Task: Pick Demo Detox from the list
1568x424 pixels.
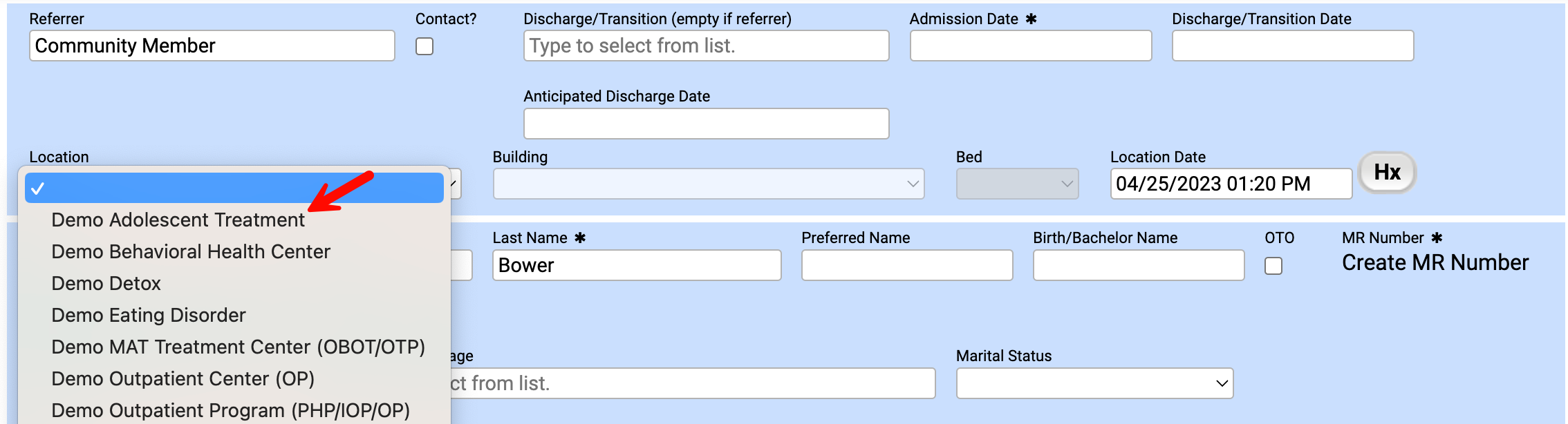Action: point(106,284)
